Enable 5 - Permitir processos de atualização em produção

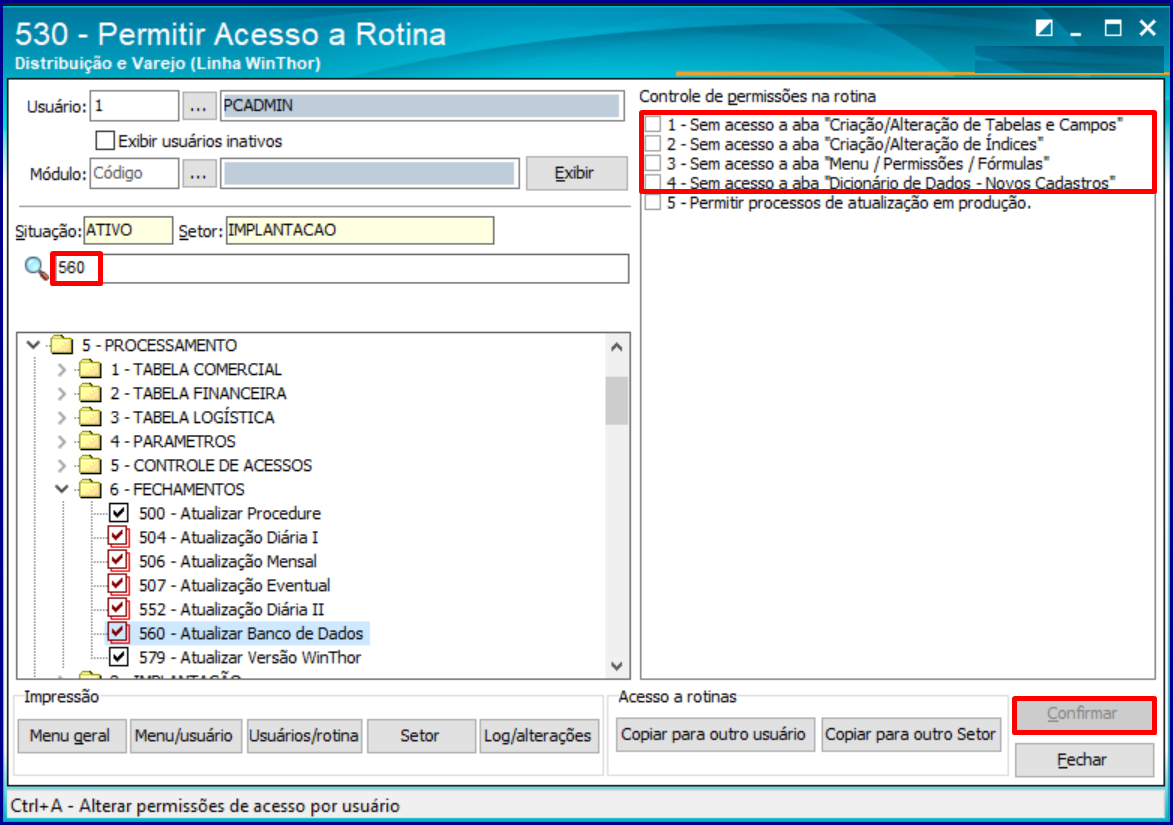click(653, 203)
